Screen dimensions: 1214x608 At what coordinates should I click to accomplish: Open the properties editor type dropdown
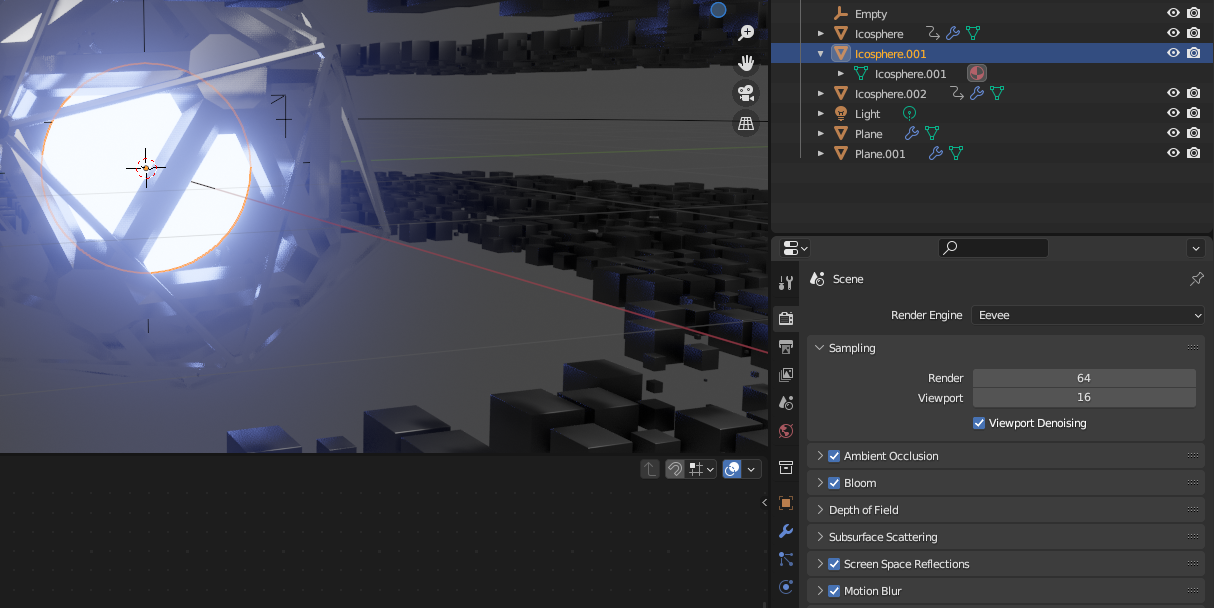795,248
